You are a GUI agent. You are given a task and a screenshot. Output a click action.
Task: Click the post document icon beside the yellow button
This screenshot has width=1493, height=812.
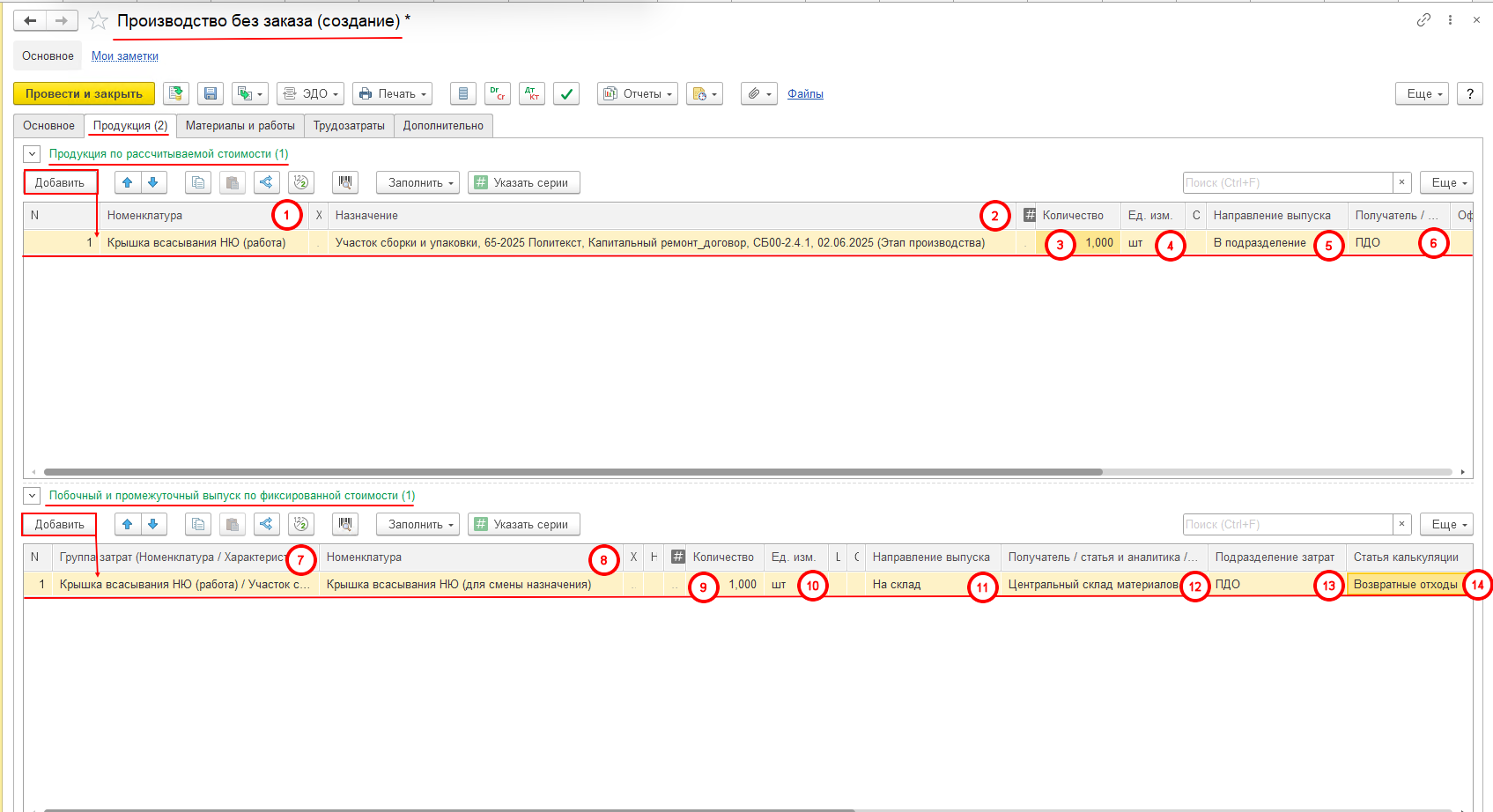176,94
